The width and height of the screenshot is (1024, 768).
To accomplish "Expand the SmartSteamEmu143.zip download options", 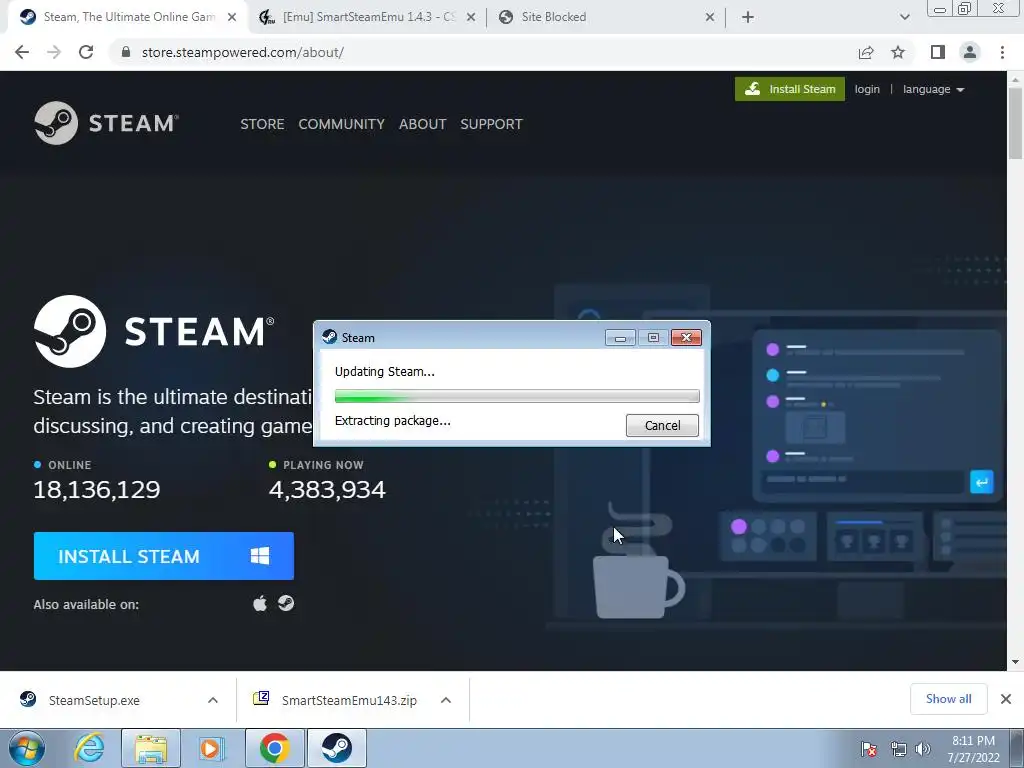I will (446, 700).
